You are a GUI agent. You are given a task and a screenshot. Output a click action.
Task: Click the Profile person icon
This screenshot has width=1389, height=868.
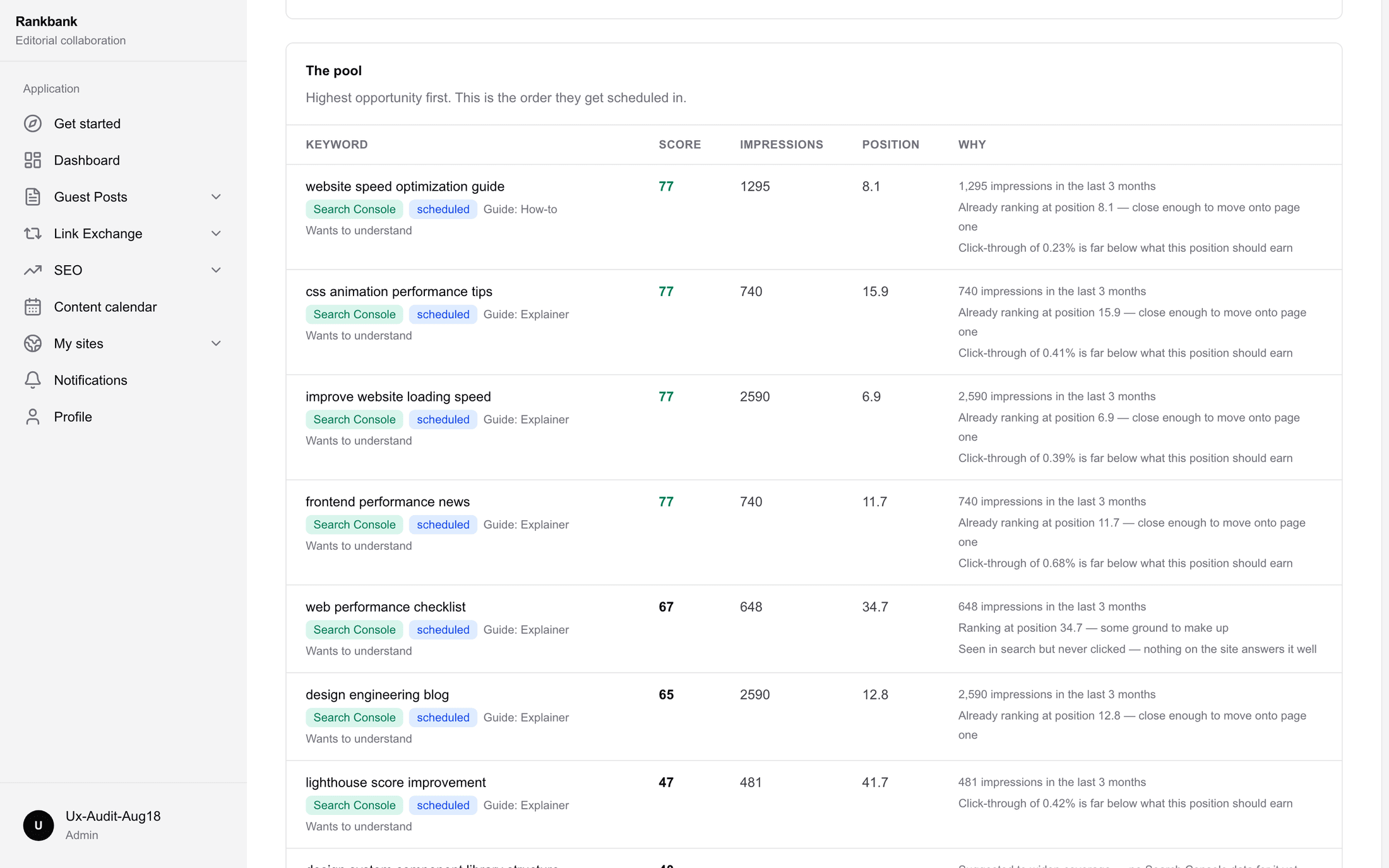tap(33, 417)
